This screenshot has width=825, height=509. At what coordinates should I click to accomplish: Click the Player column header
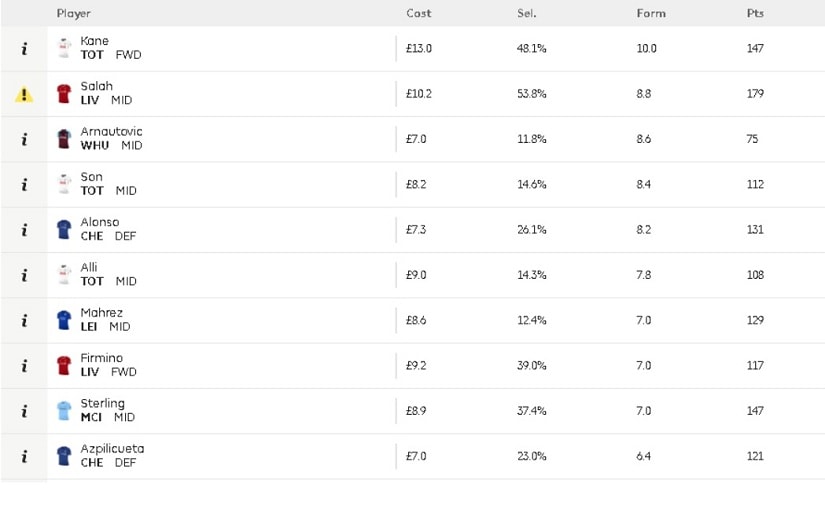[74, 14]
